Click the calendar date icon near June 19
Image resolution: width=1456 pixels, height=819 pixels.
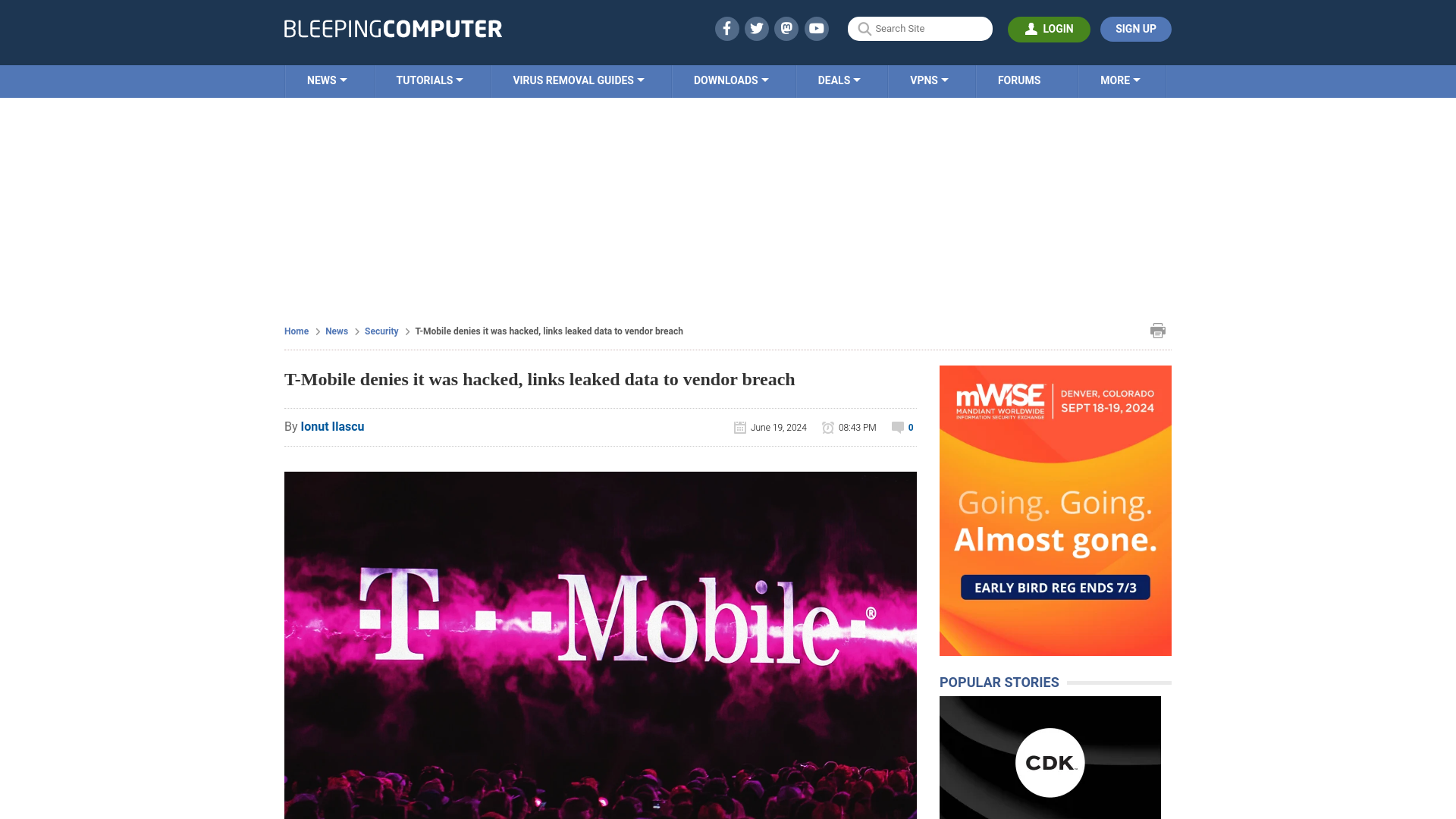pyautogui.click(x=740, y=427)
